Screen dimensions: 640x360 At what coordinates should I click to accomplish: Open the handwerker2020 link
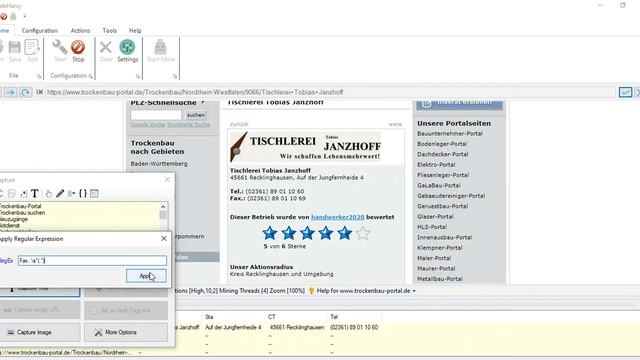click(x=338, y=217)
